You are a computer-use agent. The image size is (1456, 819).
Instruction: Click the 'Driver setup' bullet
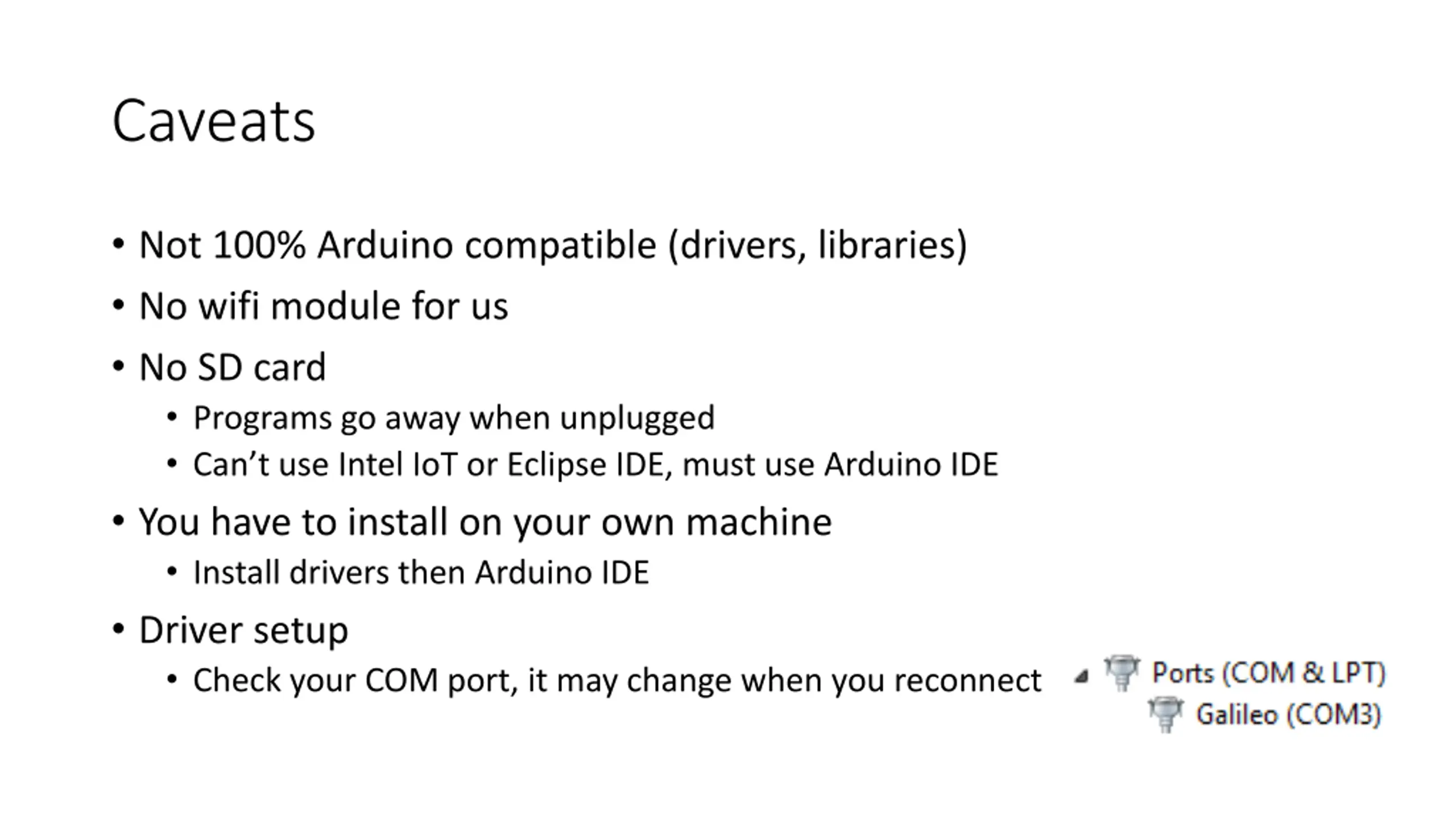pyautogui.click(x=243, y=631)
